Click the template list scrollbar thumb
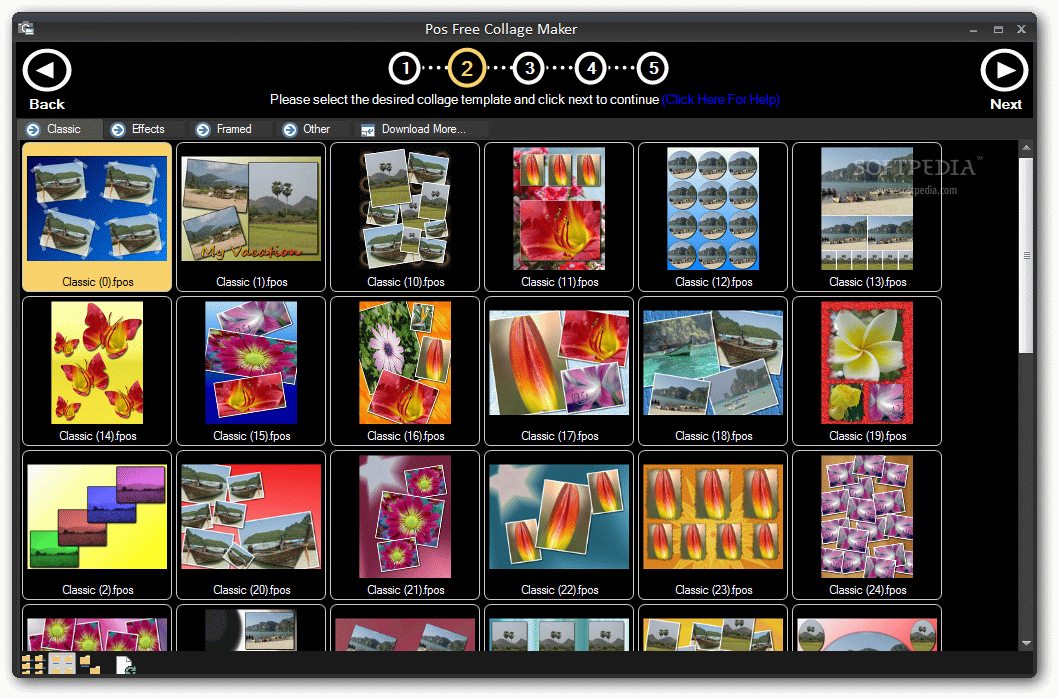The image size is (1057, 698). [1026, 256]
